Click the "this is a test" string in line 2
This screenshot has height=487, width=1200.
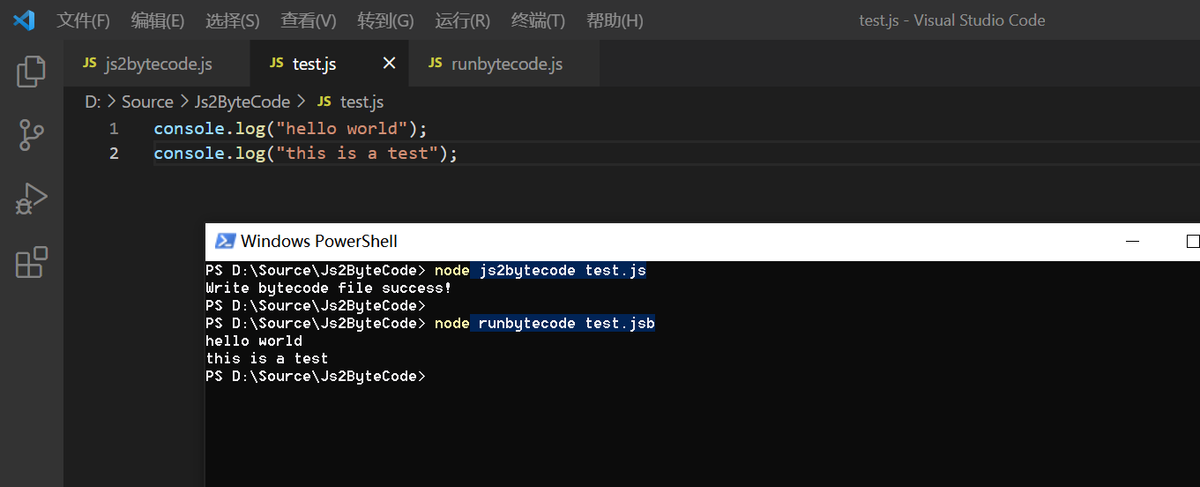[359, 154]
